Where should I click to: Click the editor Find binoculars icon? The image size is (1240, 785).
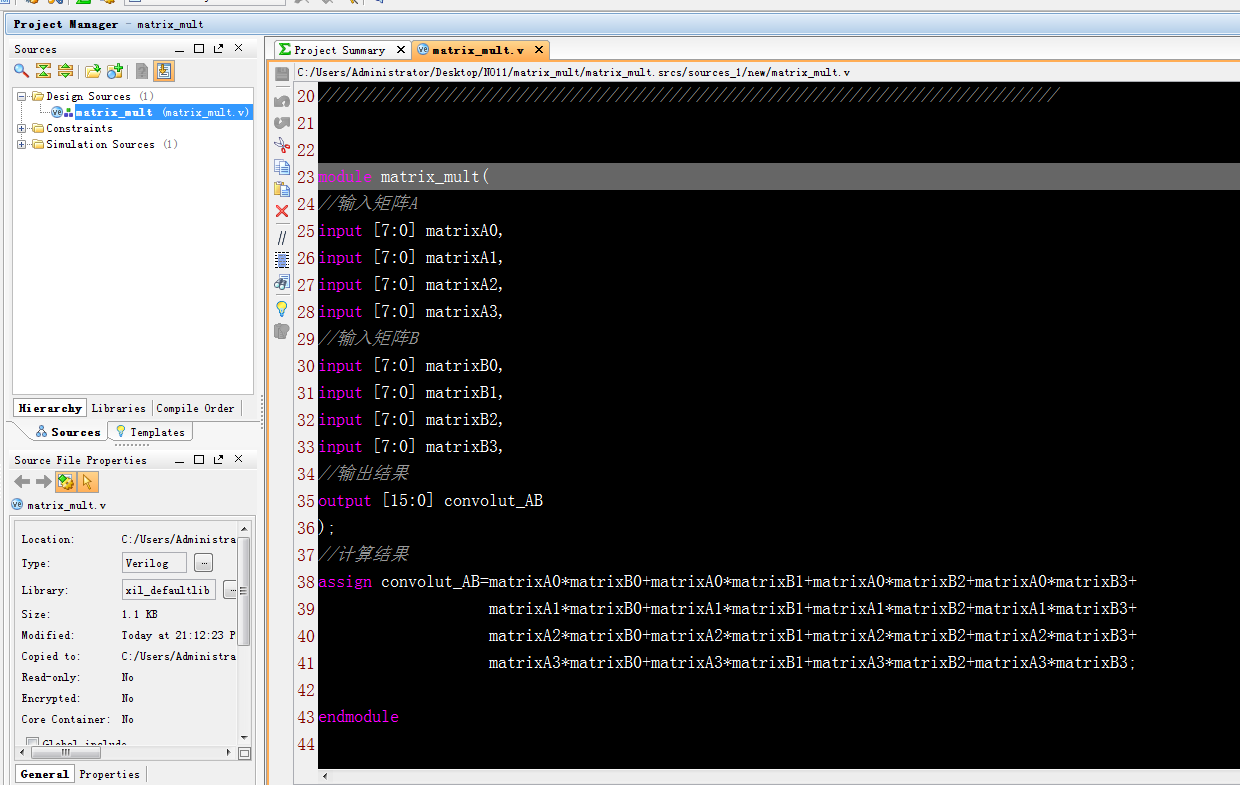click(282, 284)
